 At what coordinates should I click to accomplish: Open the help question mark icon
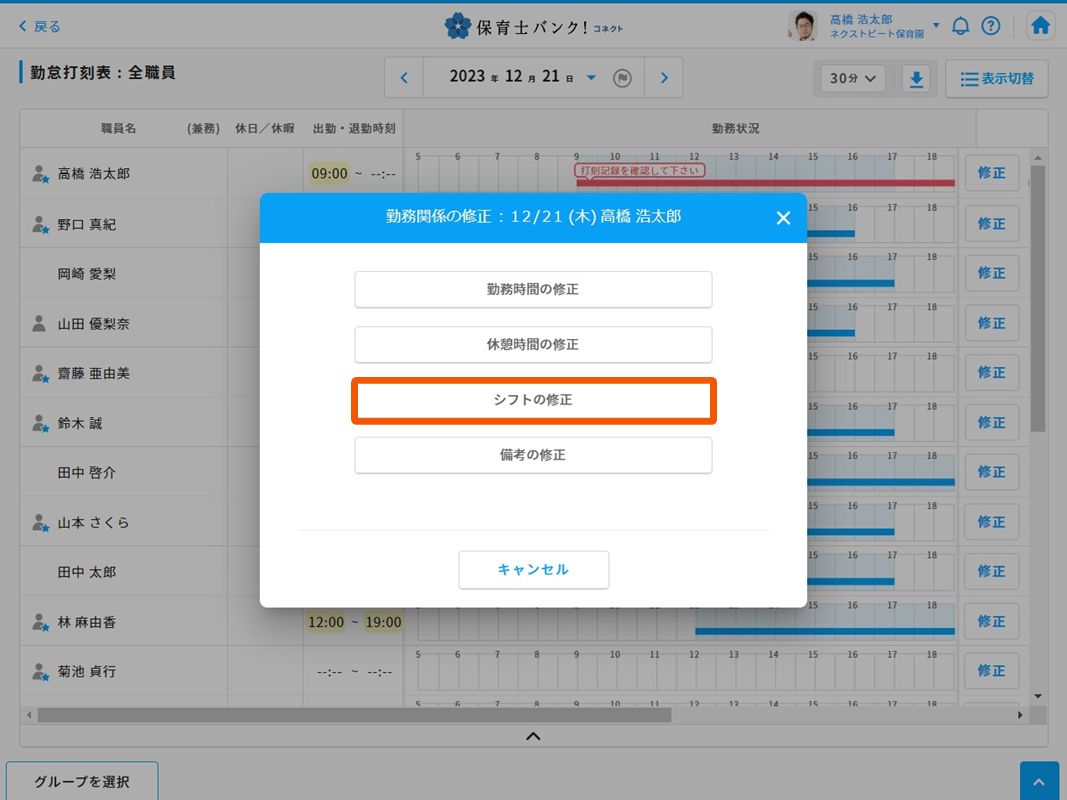(990, 26)
